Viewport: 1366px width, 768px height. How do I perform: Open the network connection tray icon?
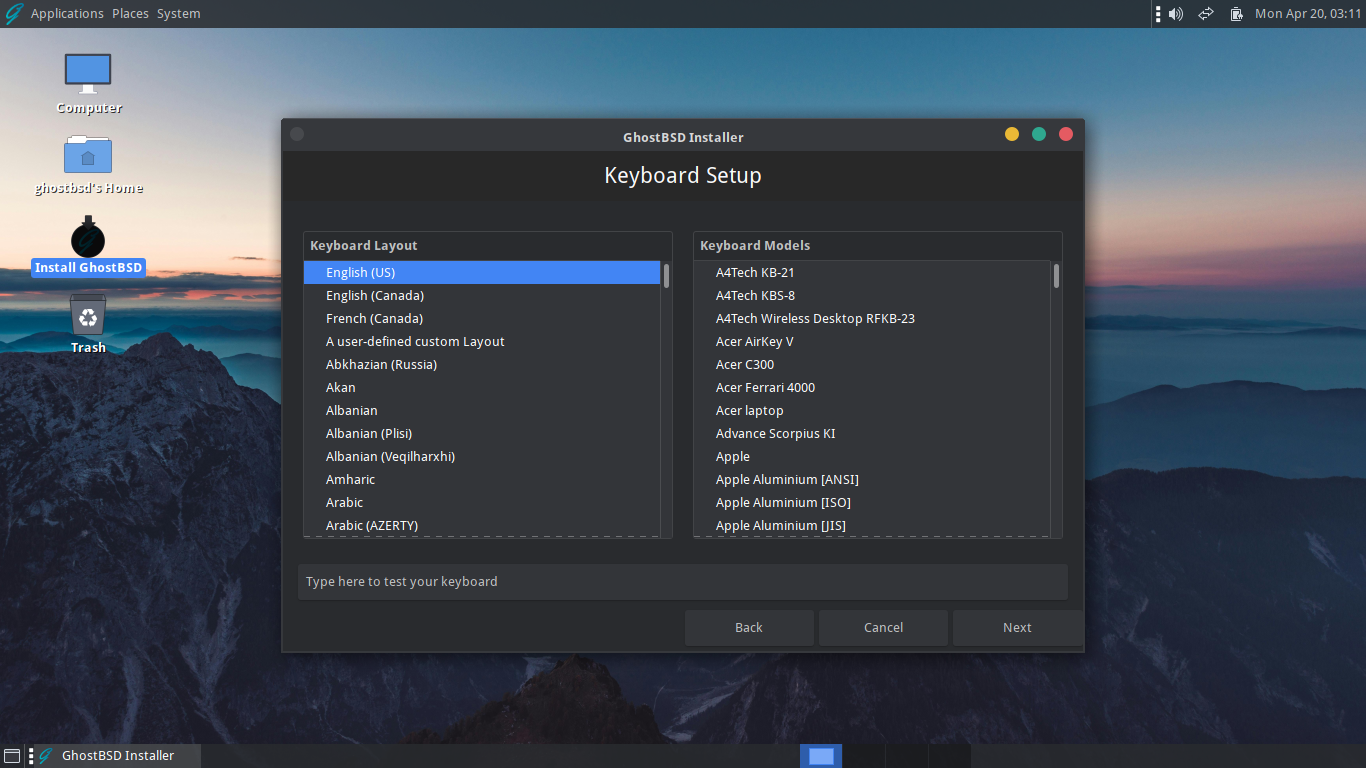click(1206, 14)
